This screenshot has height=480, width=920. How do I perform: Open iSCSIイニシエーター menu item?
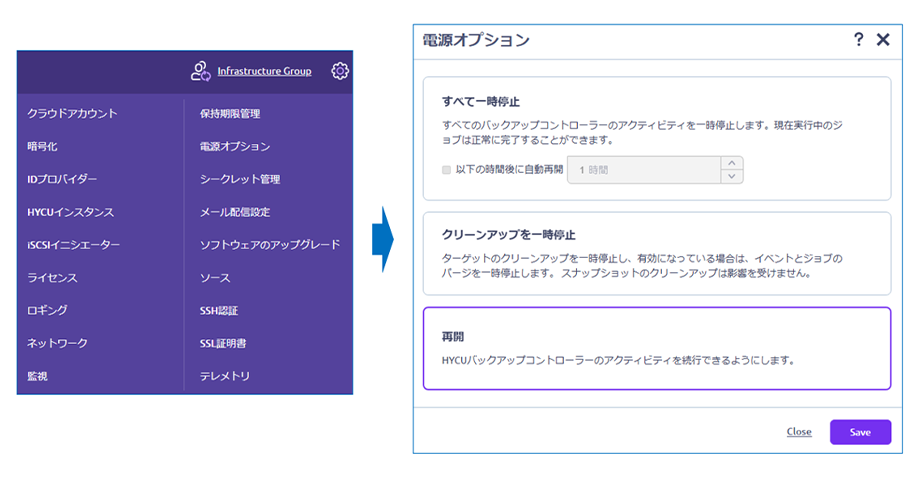[x=73, y=245]
